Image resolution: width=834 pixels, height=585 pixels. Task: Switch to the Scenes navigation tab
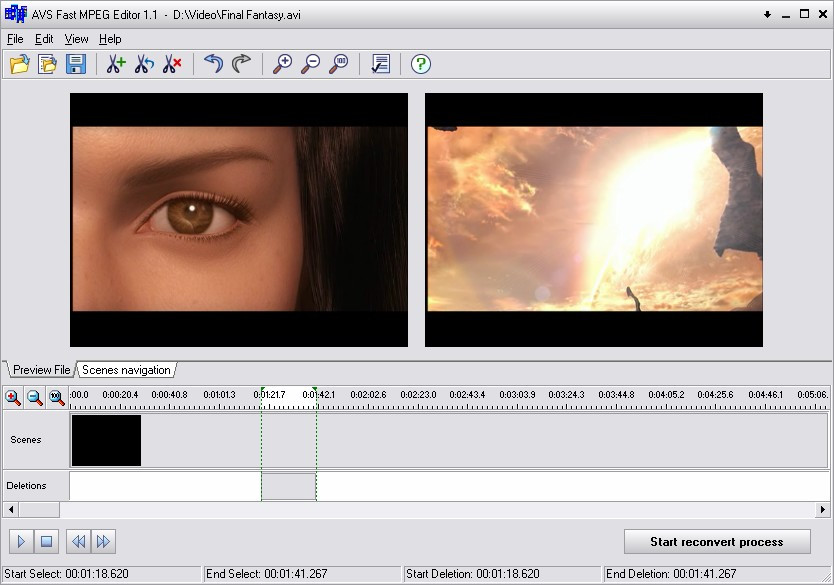click(x=126, y=370)
